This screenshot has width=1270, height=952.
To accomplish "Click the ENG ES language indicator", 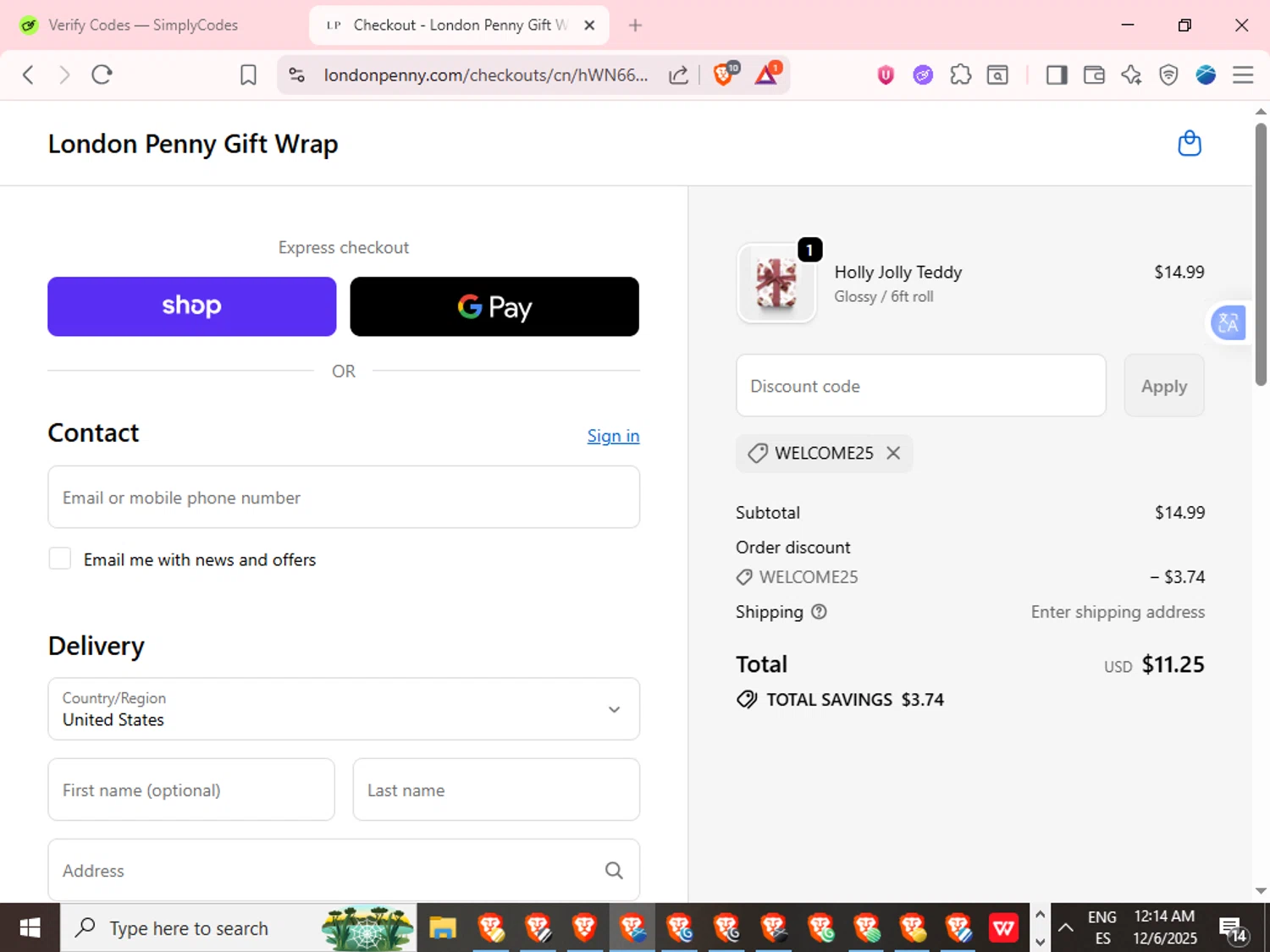I will pos(1102,928).
